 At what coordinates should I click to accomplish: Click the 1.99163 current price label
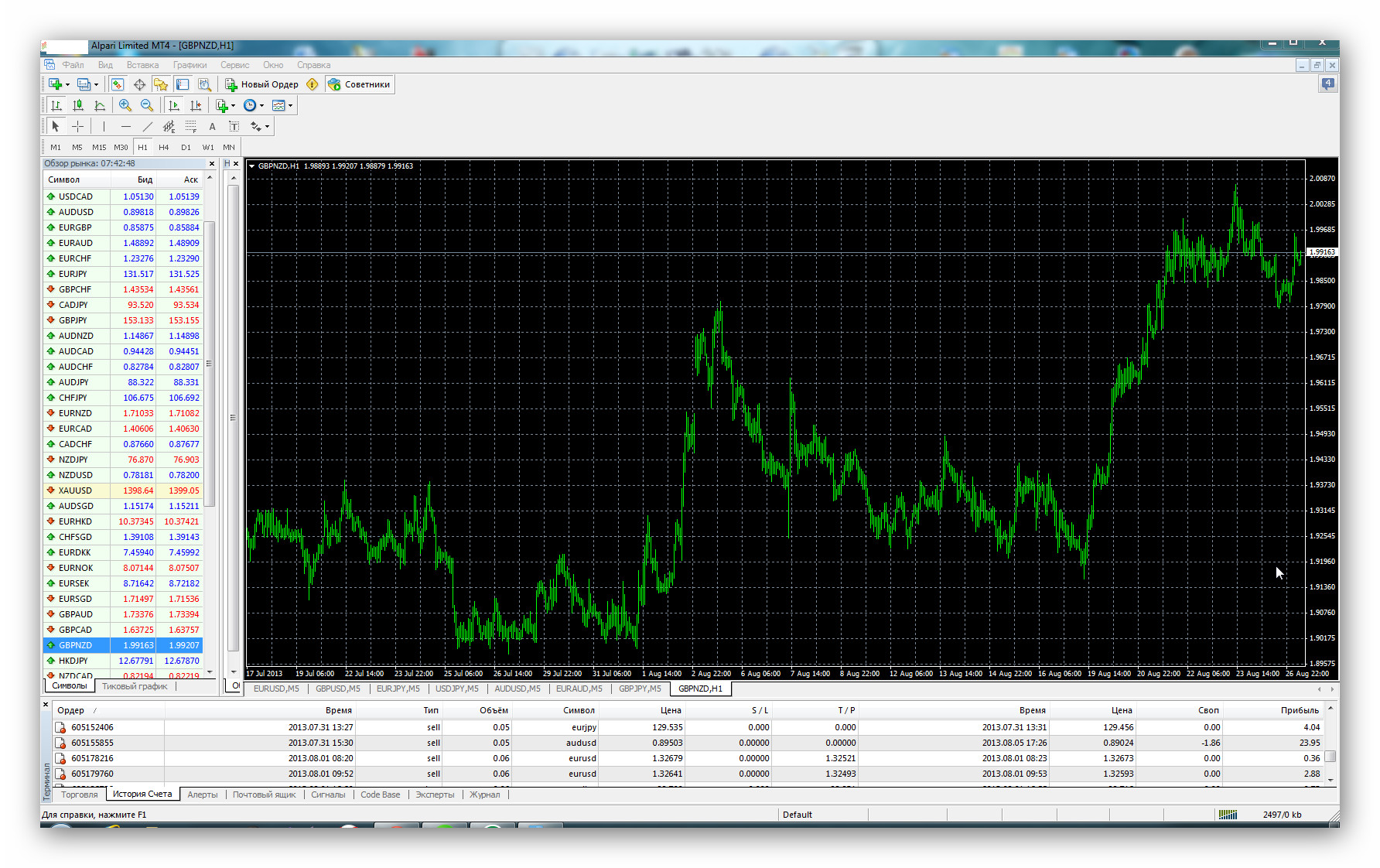click(x=1322, y=252)
